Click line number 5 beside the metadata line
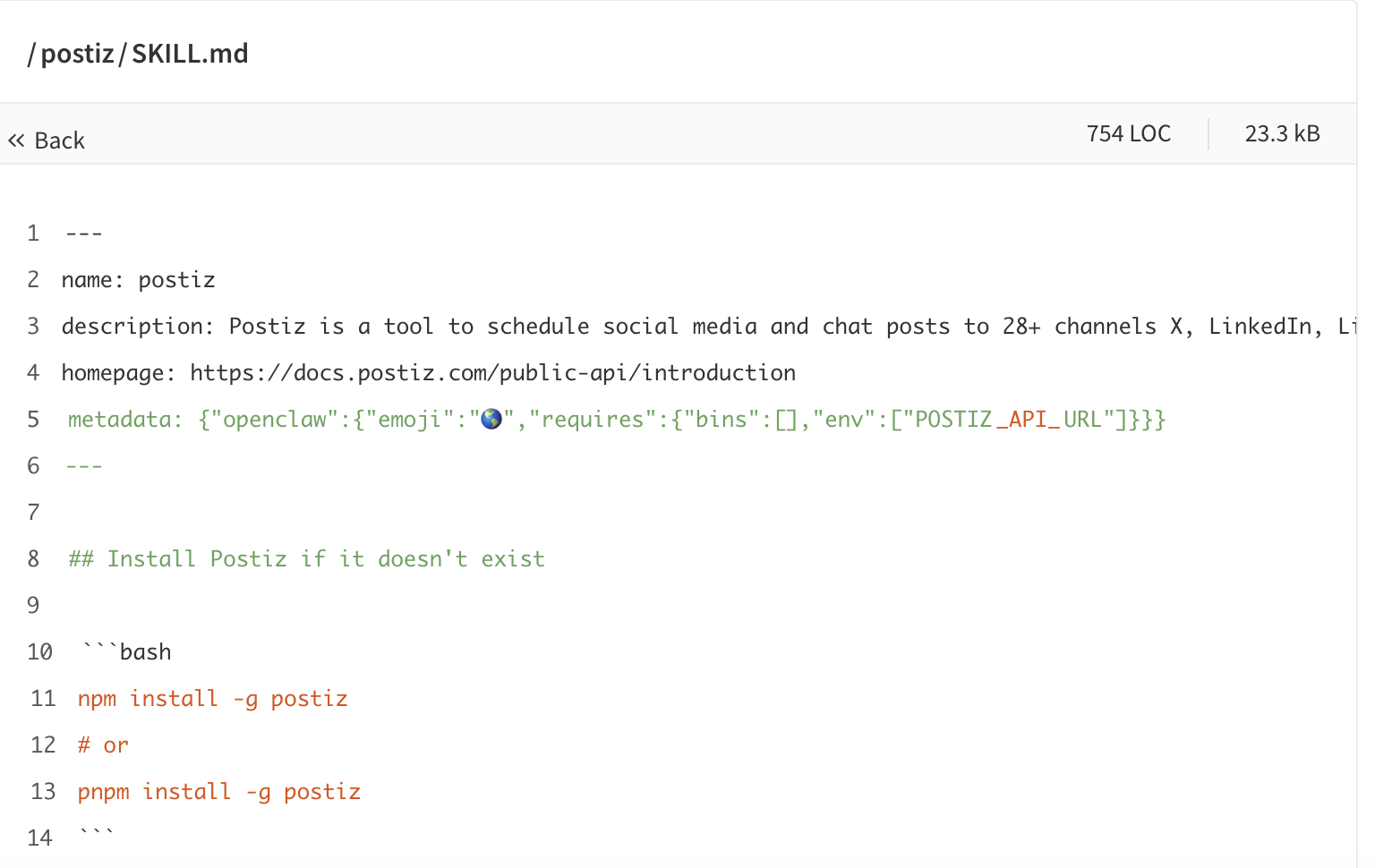The width and height of the screenshot is (1375, 868). pos(33,418)
